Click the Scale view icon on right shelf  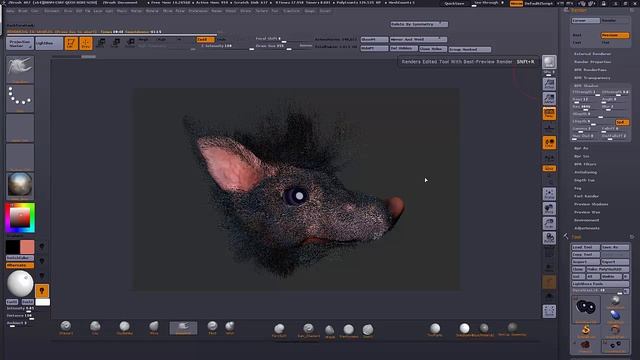click(549, 223)
